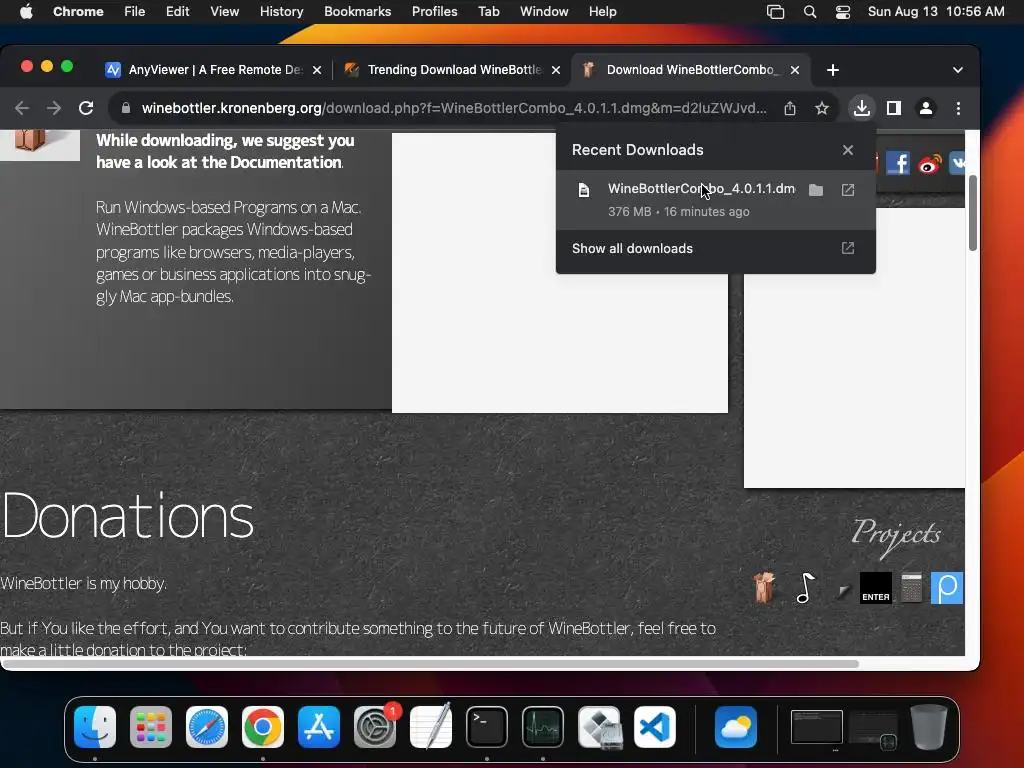Toggle Chrome side panel icon
The height and width of the screenshot is (768, 1024).
coord(893,108)
